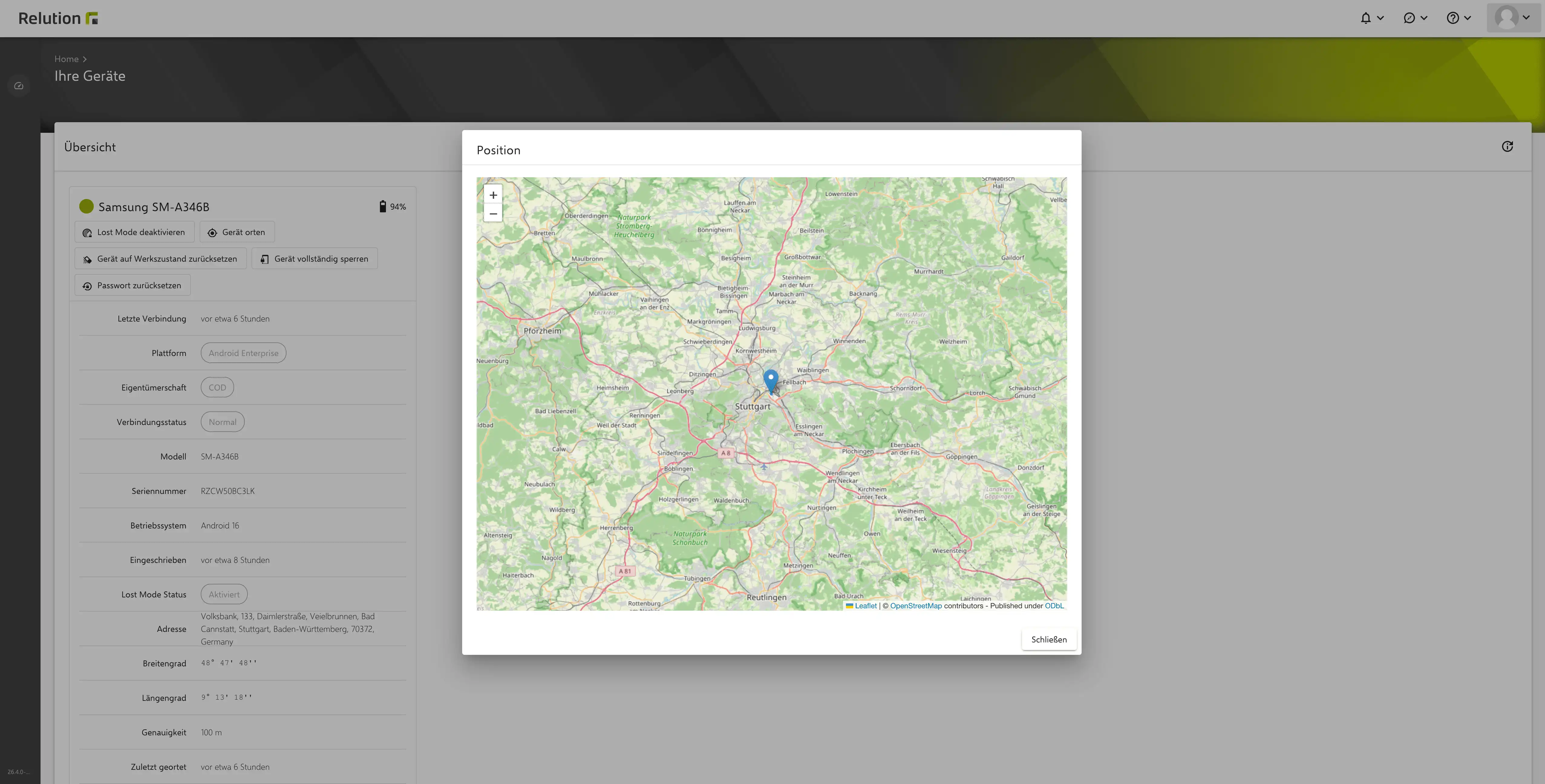Expand the feedback dropdown chevron
Viewport: 1545px width, 784px height.
click(1424, 18)
